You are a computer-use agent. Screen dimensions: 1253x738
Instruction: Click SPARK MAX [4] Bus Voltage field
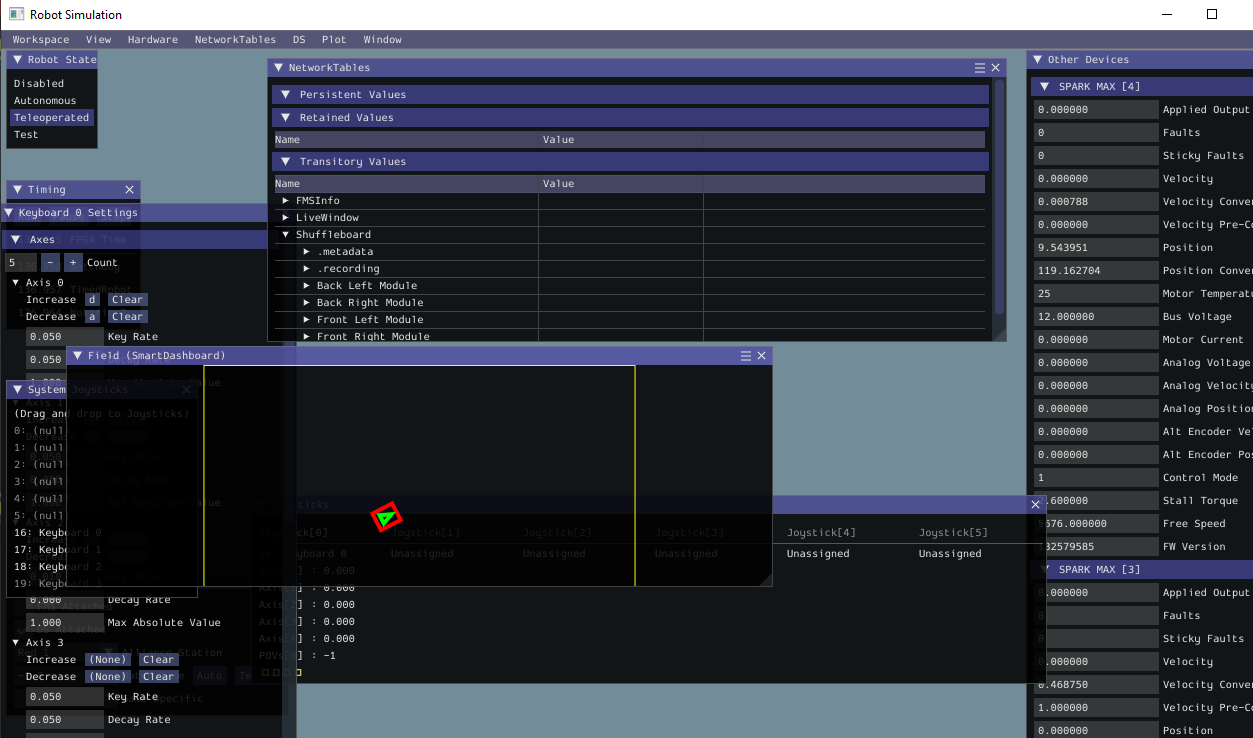pos(1095,317)
